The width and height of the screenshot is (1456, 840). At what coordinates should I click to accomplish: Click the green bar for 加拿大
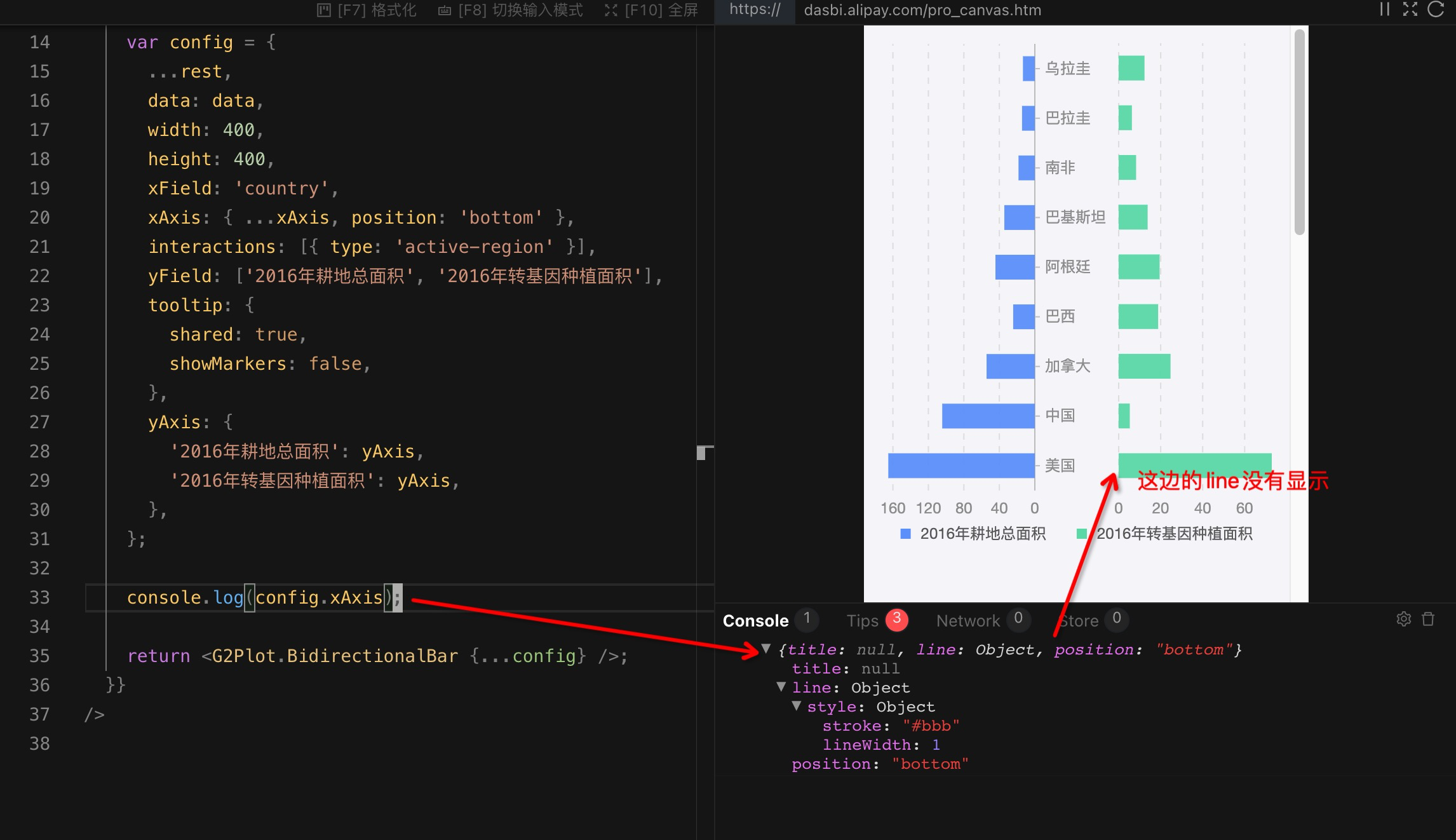click(1144, 366)
